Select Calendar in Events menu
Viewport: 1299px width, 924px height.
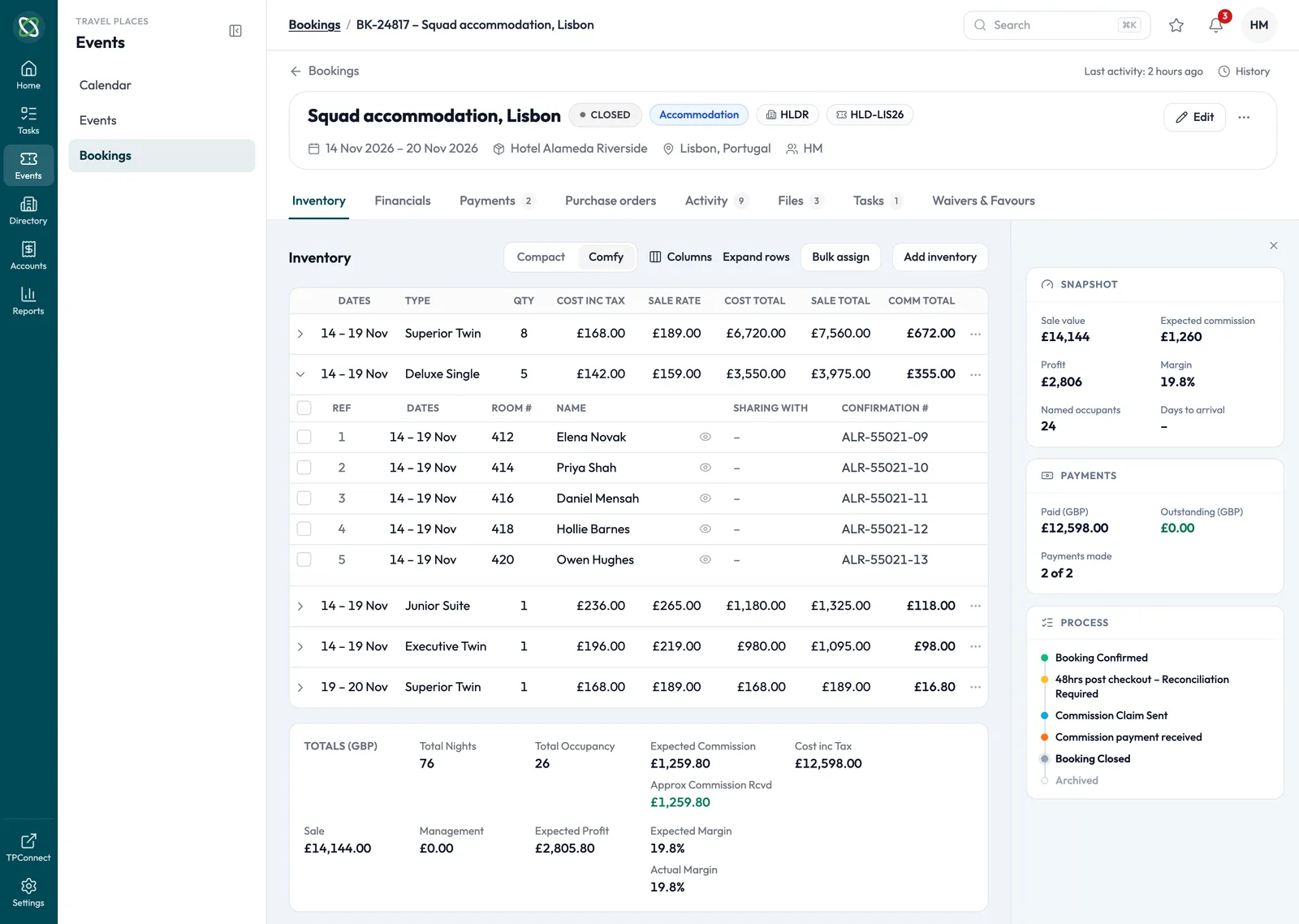tap(162, 85)
